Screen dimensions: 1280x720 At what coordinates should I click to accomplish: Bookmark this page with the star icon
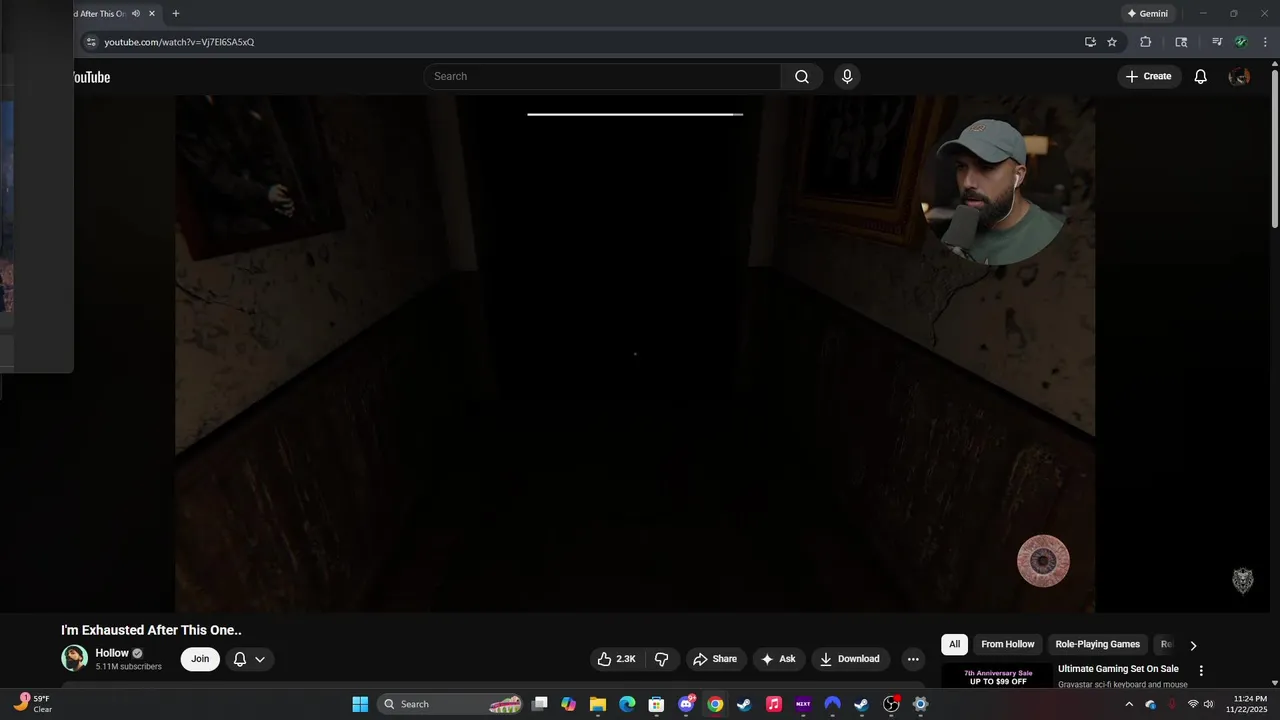point(1112,42)
